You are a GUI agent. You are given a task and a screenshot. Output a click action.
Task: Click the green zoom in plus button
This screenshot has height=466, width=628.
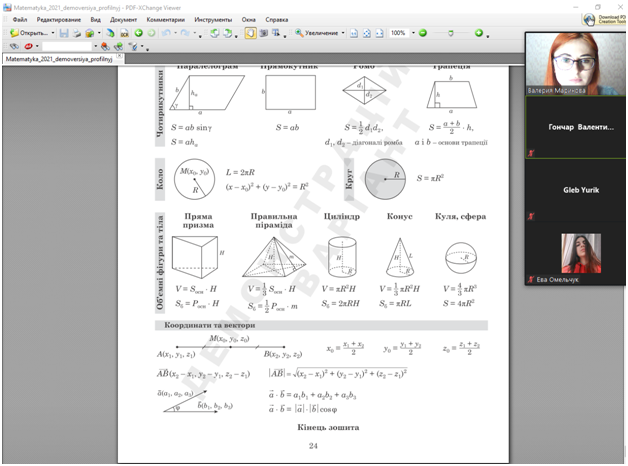pyautogui.click(x=480, y=33)
